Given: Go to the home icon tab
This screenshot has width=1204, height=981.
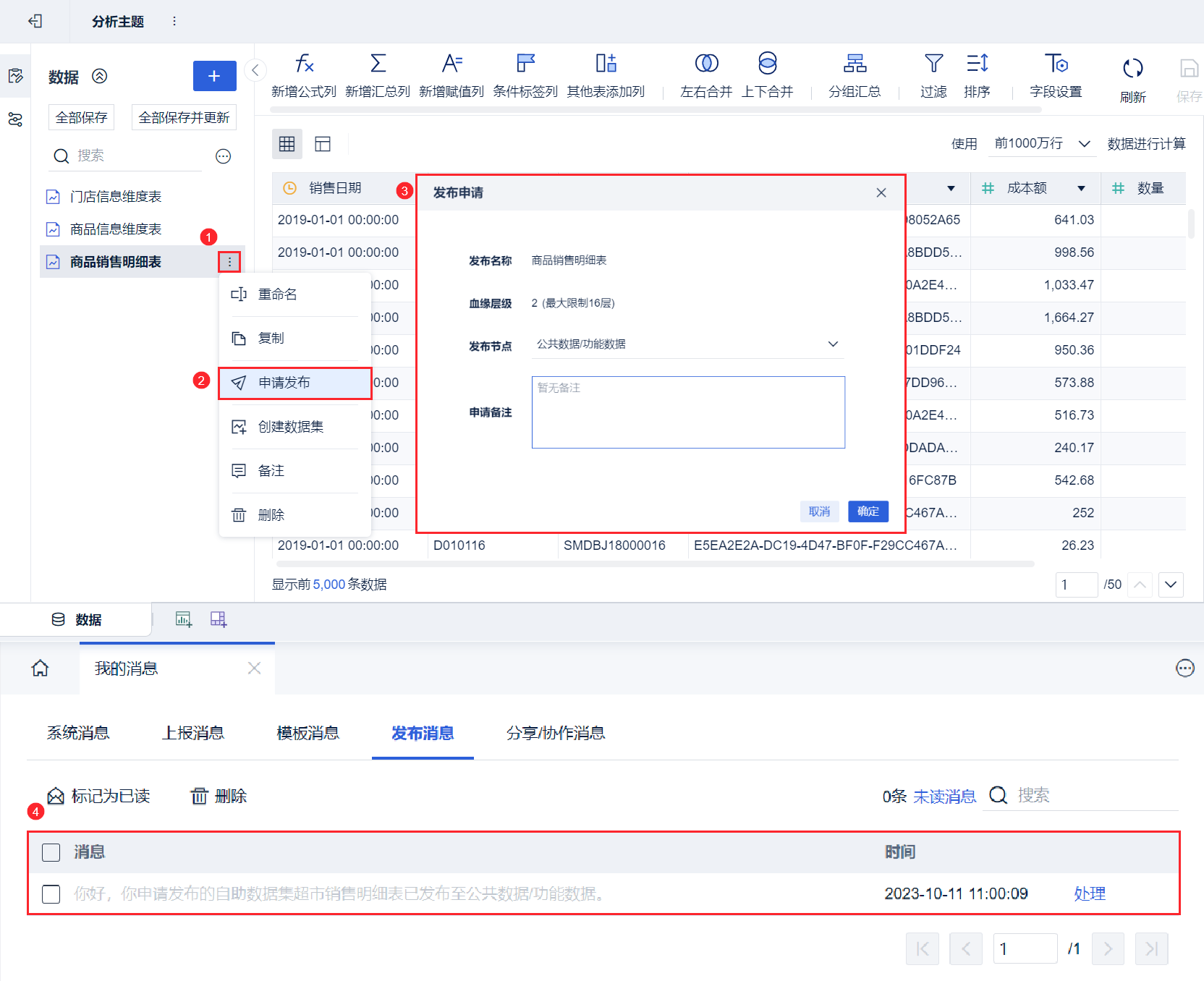Looking at the screenshot, I should [40, 668].
